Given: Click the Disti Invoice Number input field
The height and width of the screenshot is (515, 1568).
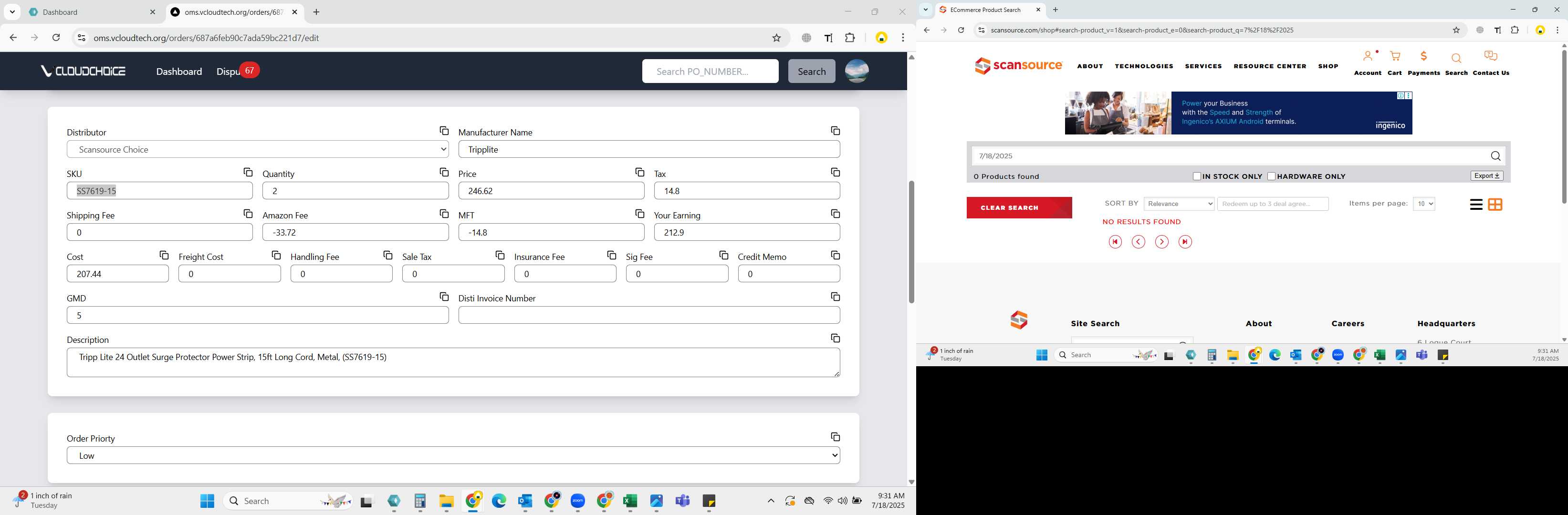Looking at the screenshot, I should click(649, 315).
